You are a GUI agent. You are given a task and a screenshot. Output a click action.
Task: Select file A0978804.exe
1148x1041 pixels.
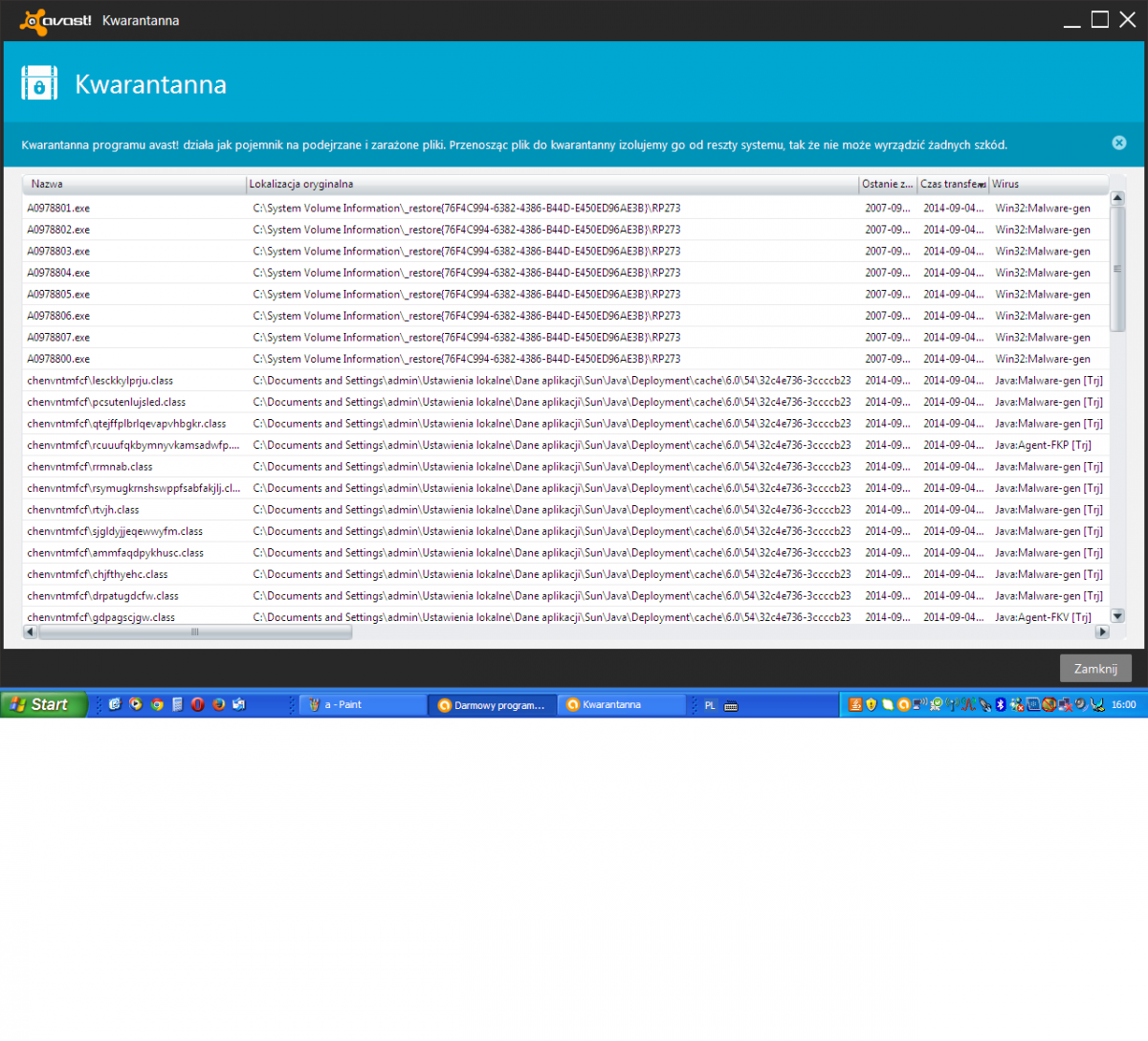point(565,273)
